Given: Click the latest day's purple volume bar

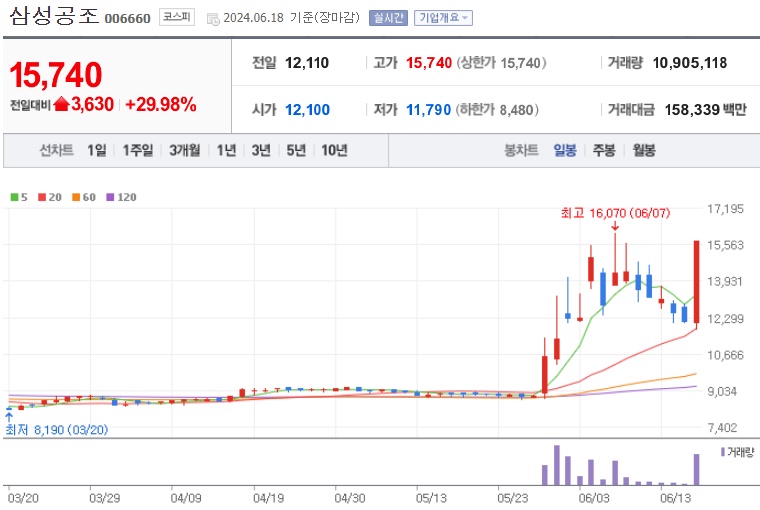Looking at the screenshot, I should click(697, 469).
